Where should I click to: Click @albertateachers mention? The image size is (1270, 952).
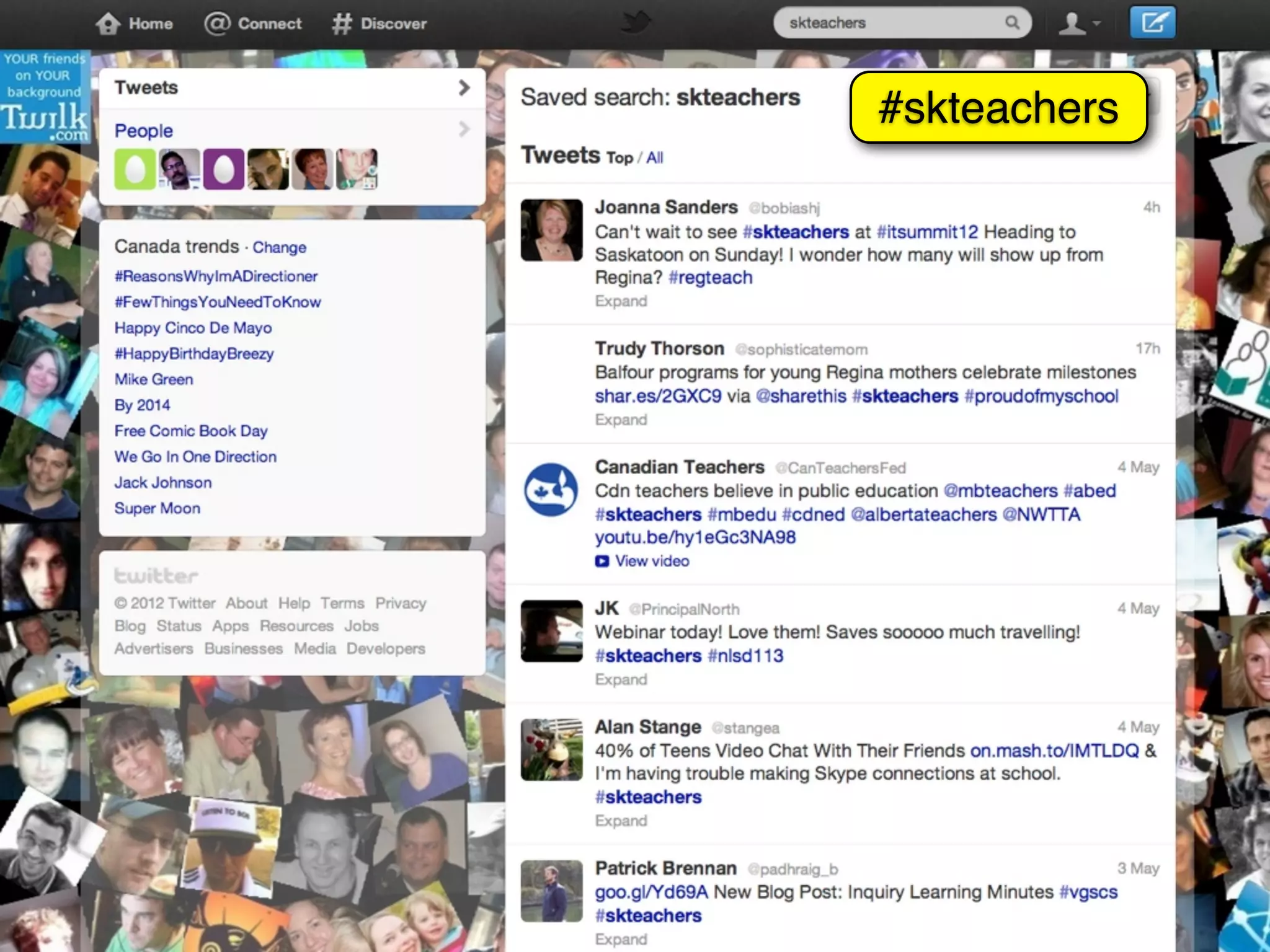[923, 514]
